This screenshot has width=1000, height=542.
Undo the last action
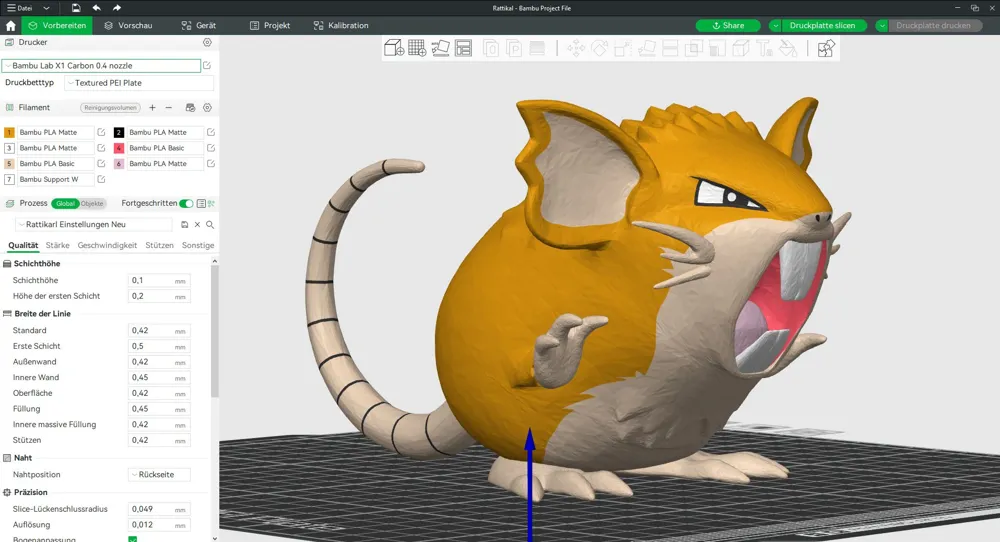[96, 8]
